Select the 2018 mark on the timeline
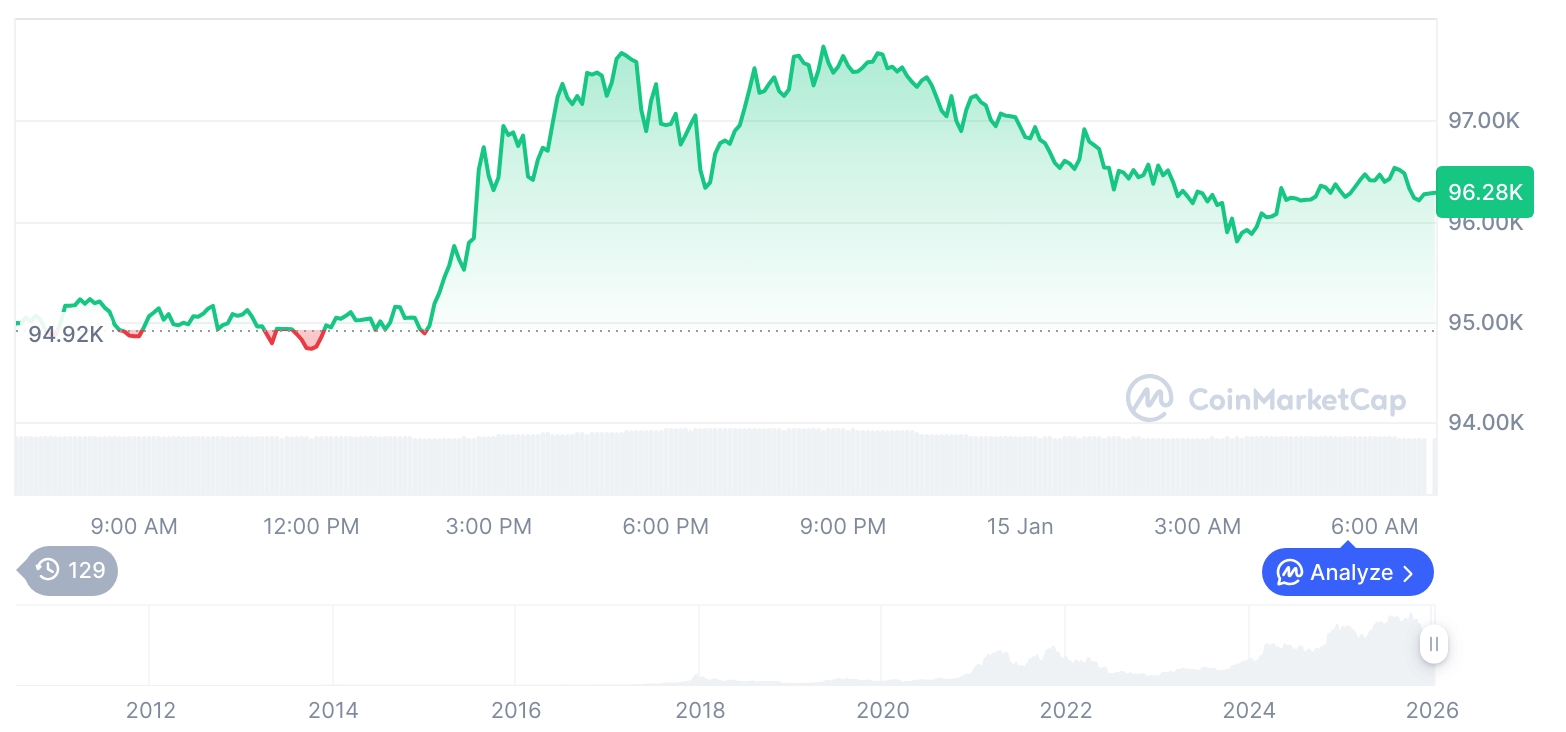 700,710
